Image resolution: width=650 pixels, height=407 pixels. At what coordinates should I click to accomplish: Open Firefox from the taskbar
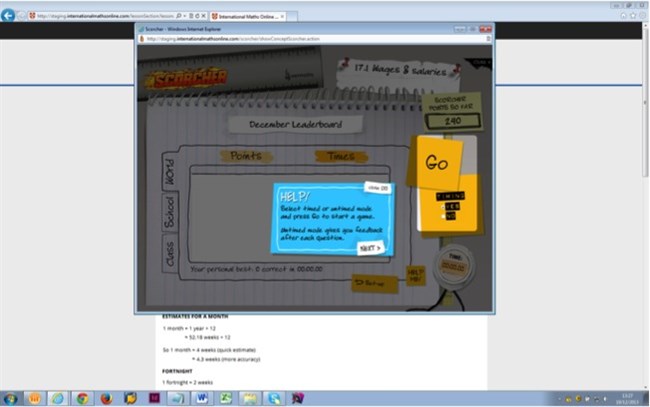(106, 398)
